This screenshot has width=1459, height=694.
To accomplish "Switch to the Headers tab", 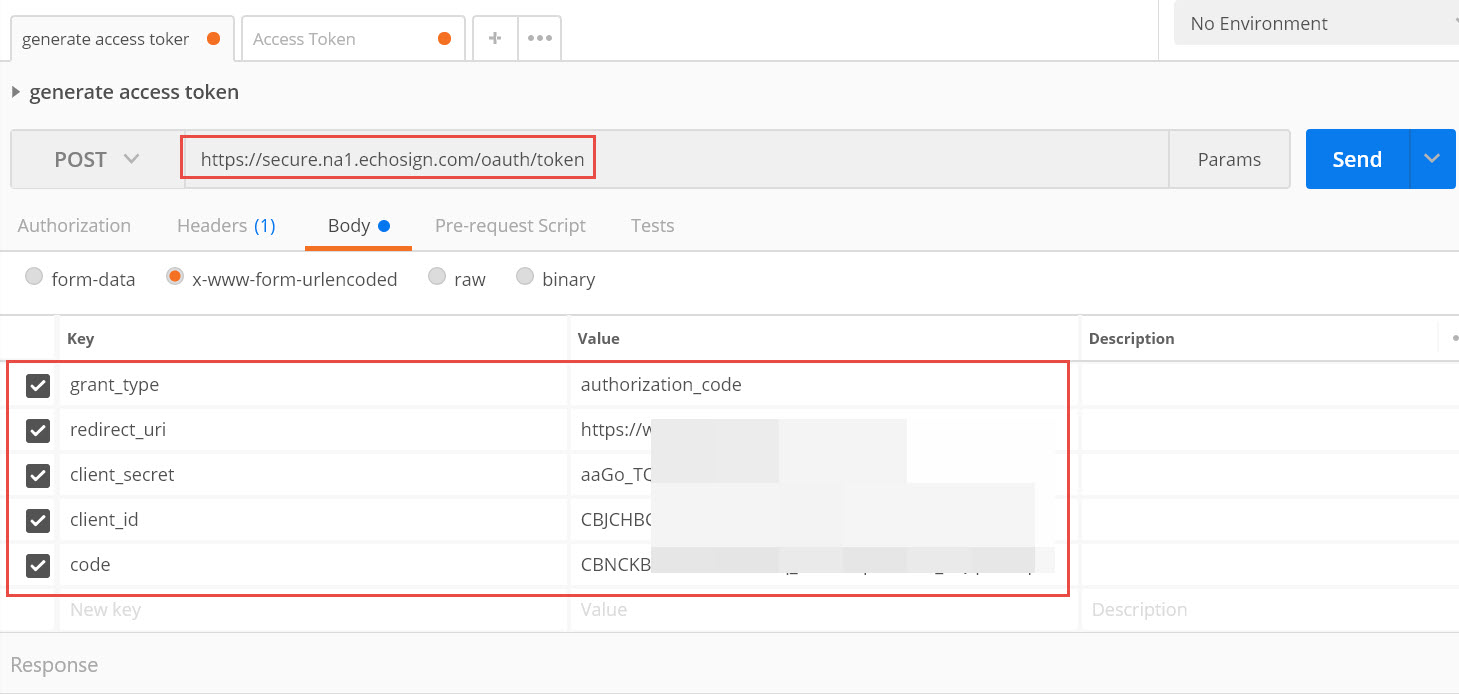I will click(x=225, y=226).
